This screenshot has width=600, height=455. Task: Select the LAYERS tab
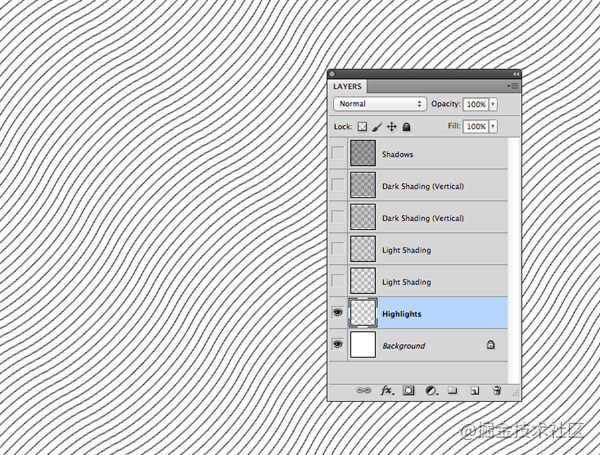(347, 86)
